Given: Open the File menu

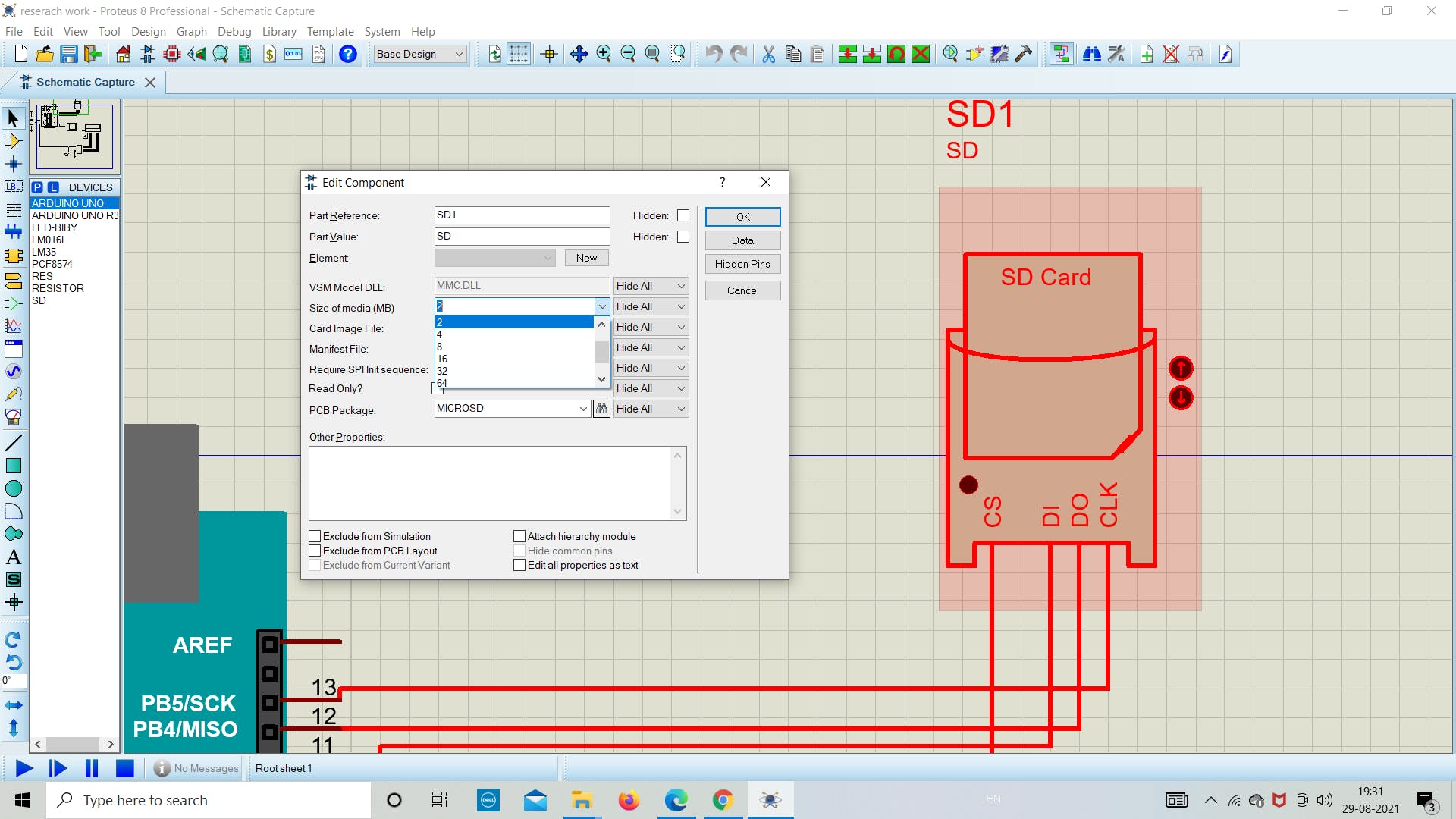Looking at the screenshot, I should (15, 31).
